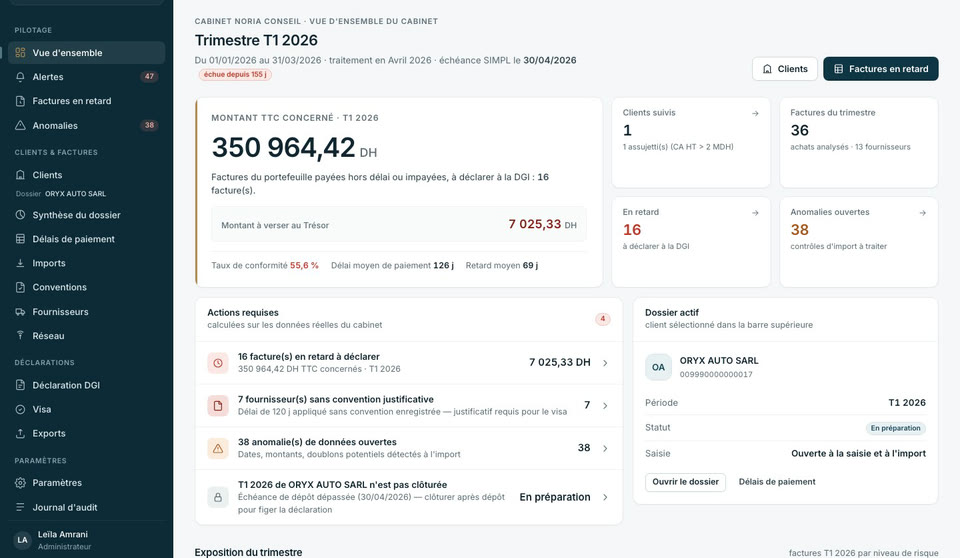This screenshot has height=558, width=960.
Task: Click Délais de paiement link in Dossier actif
Action: point(777,482)
